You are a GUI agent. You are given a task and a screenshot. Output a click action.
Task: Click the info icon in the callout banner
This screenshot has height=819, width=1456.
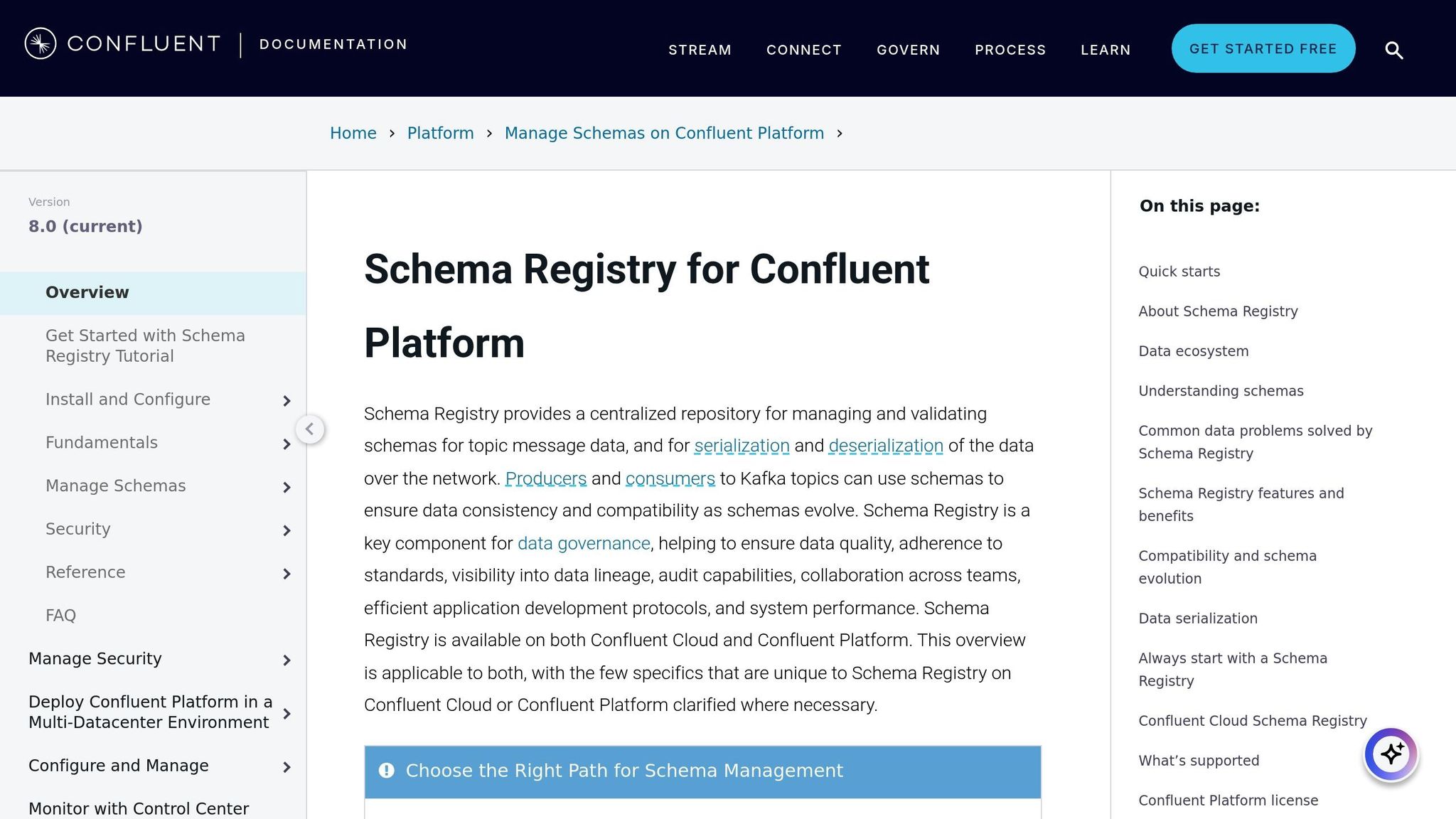pos(387,771)
